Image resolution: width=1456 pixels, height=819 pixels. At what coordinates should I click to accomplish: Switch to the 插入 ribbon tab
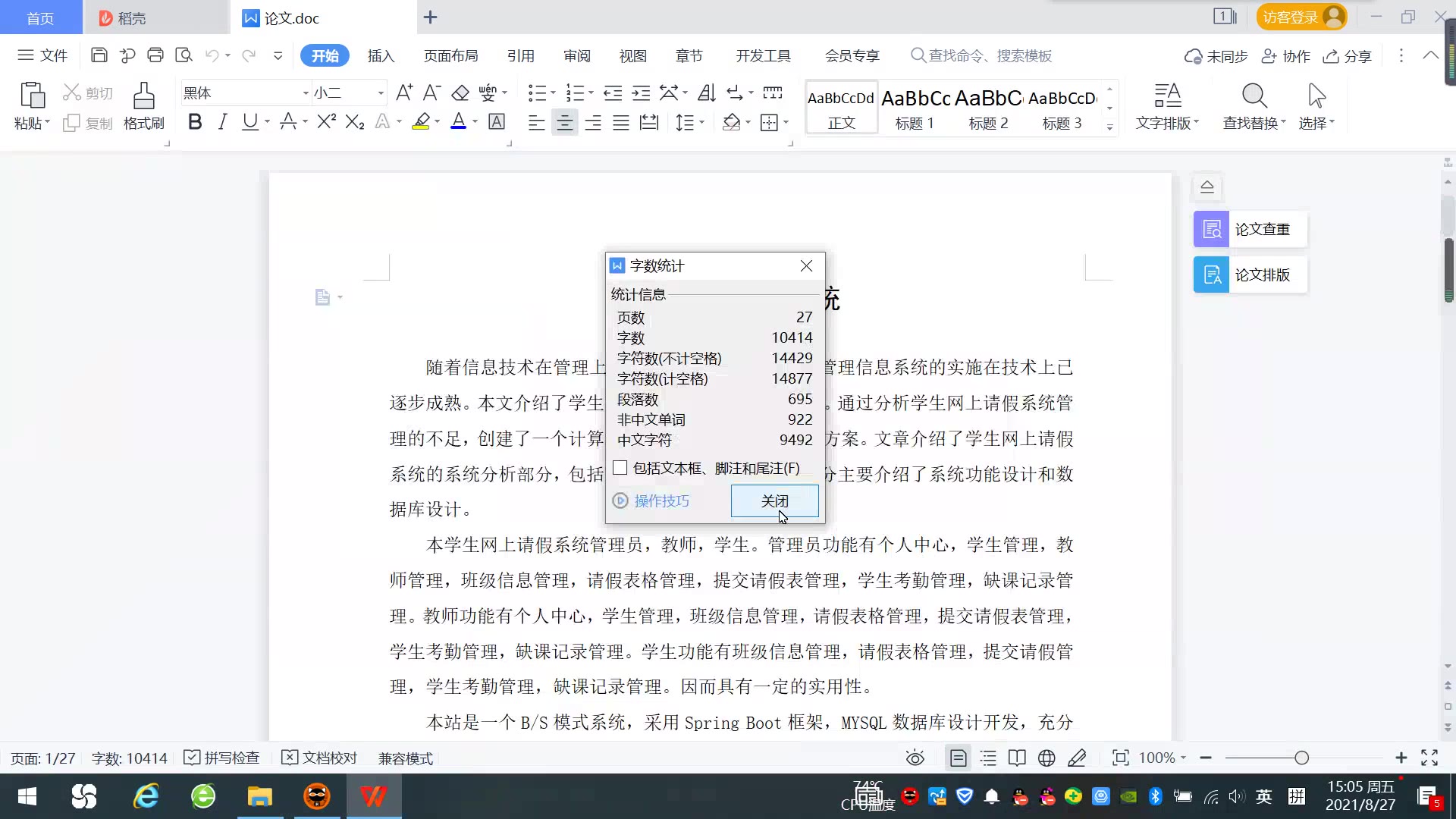pyautogui.click(x=381, y=56)
